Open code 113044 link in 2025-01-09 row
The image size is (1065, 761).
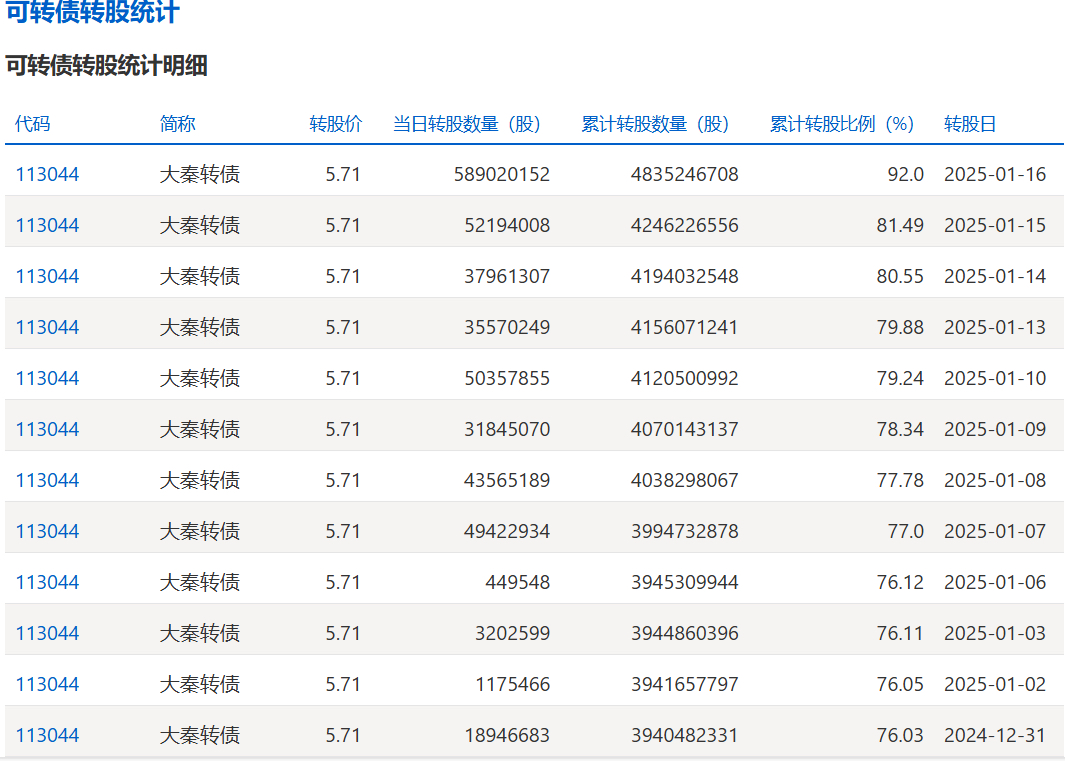47,429
